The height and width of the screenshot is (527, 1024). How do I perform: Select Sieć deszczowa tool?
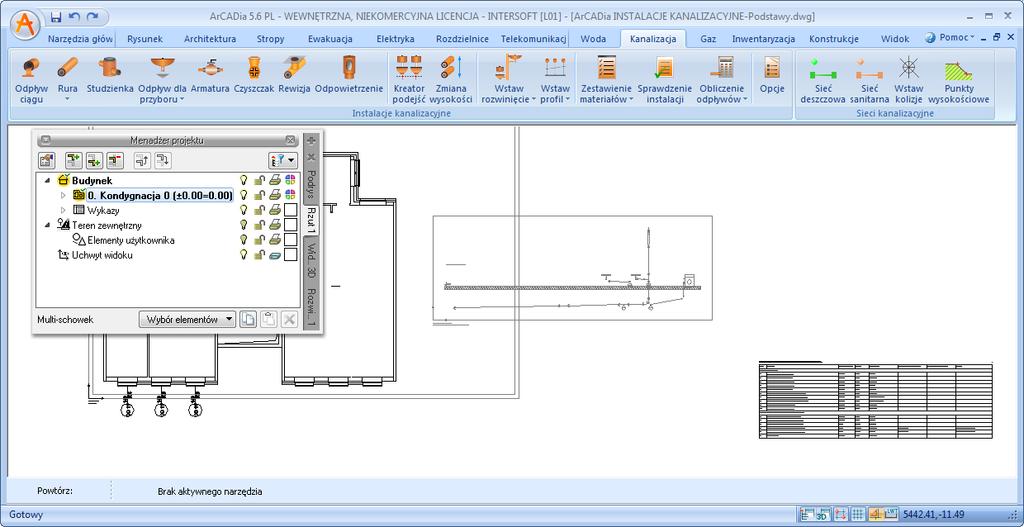[822, 80]
